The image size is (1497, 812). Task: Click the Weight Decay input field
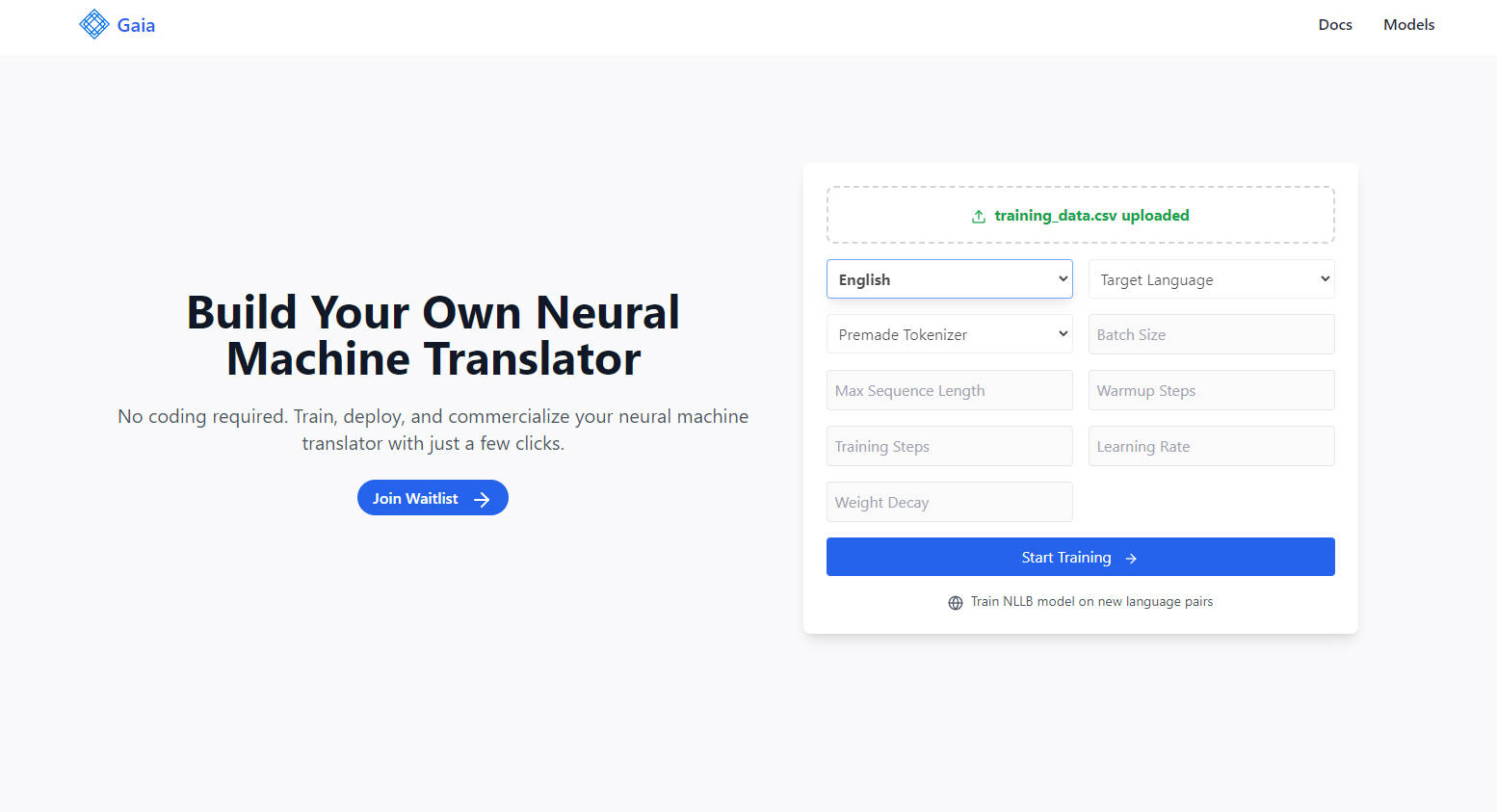(x=949, y=502)
